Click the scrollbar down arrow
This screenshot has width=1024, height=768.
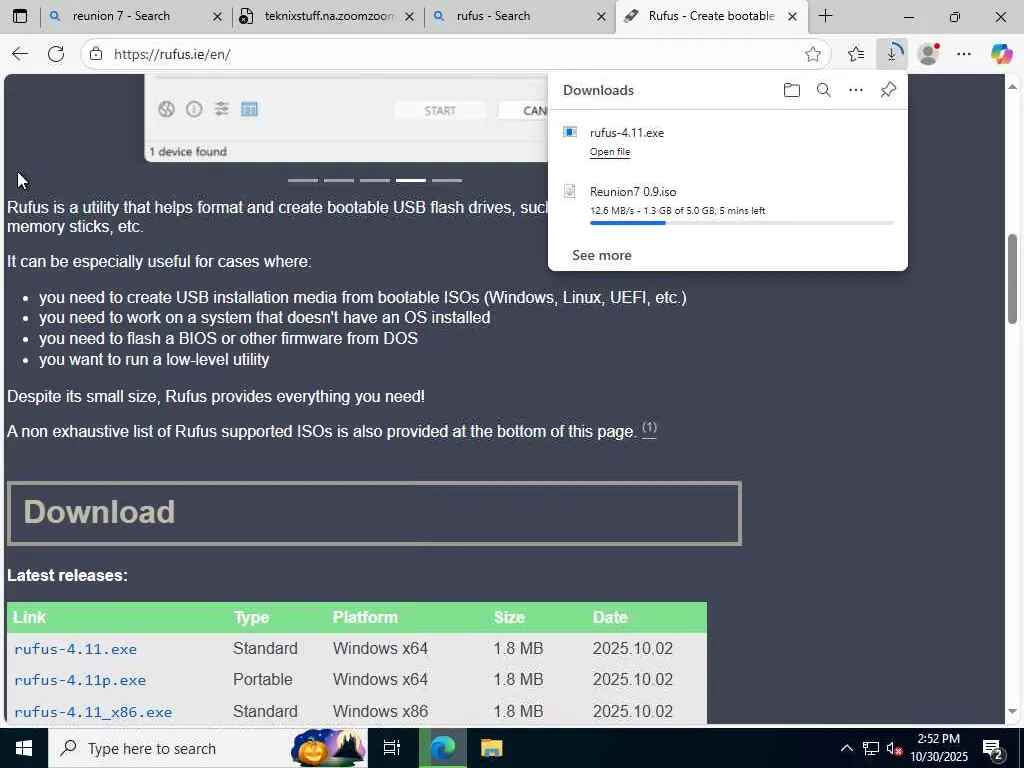[1012, 712]
